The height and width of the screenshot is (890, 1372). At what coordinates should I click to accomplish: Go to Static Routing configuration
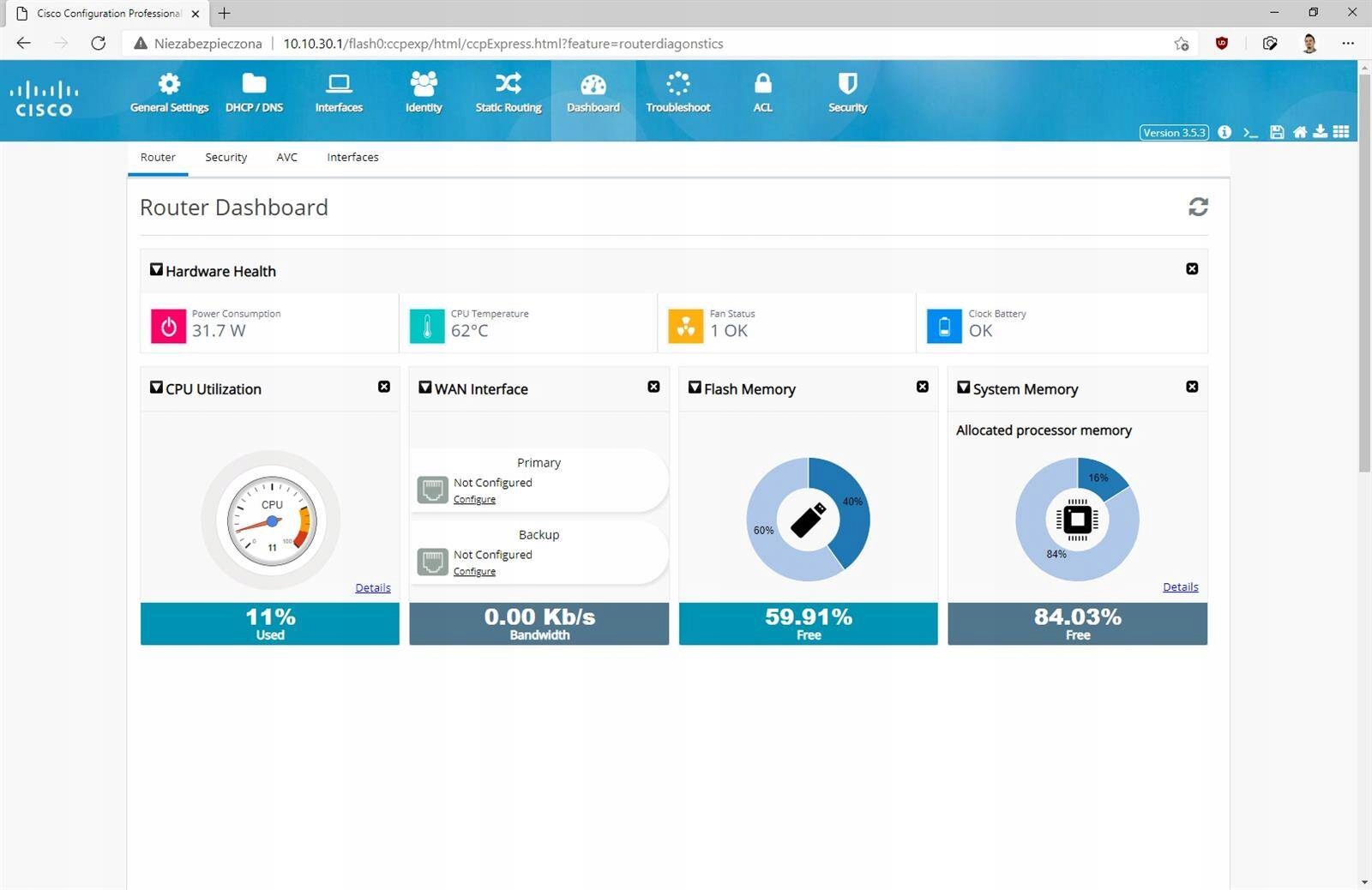click(508, 93)
